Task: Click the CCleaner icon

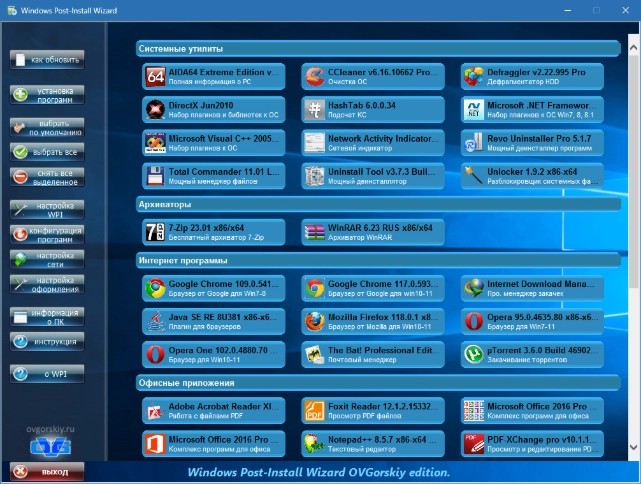Action: tap(314, 78)
